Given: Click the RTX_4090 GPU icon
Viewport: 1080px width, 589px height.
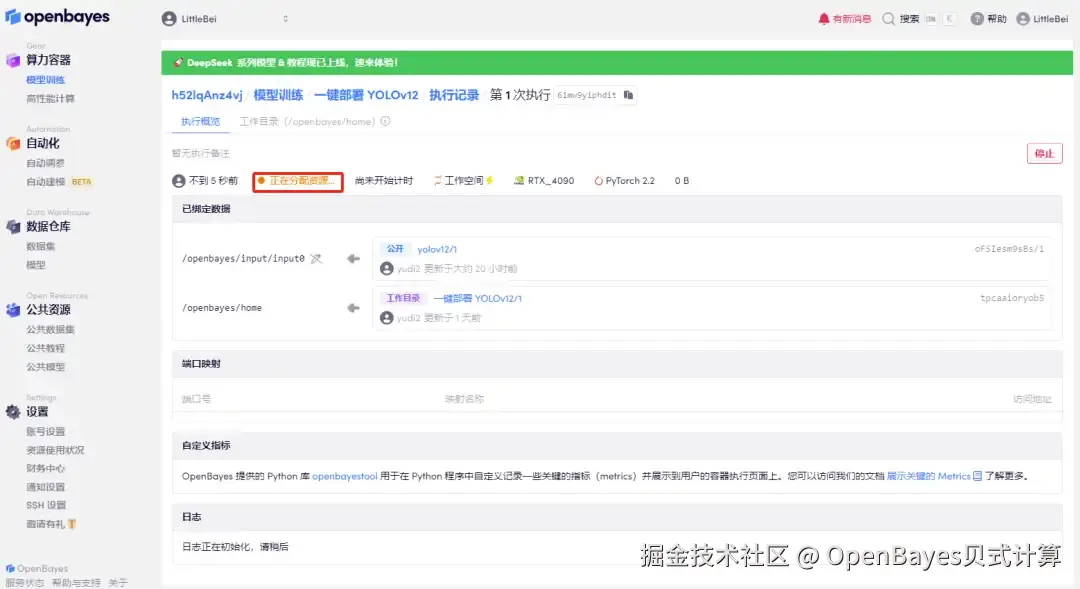Looking at the screenshot, I should pyautogui.click(x=519, y=180).
